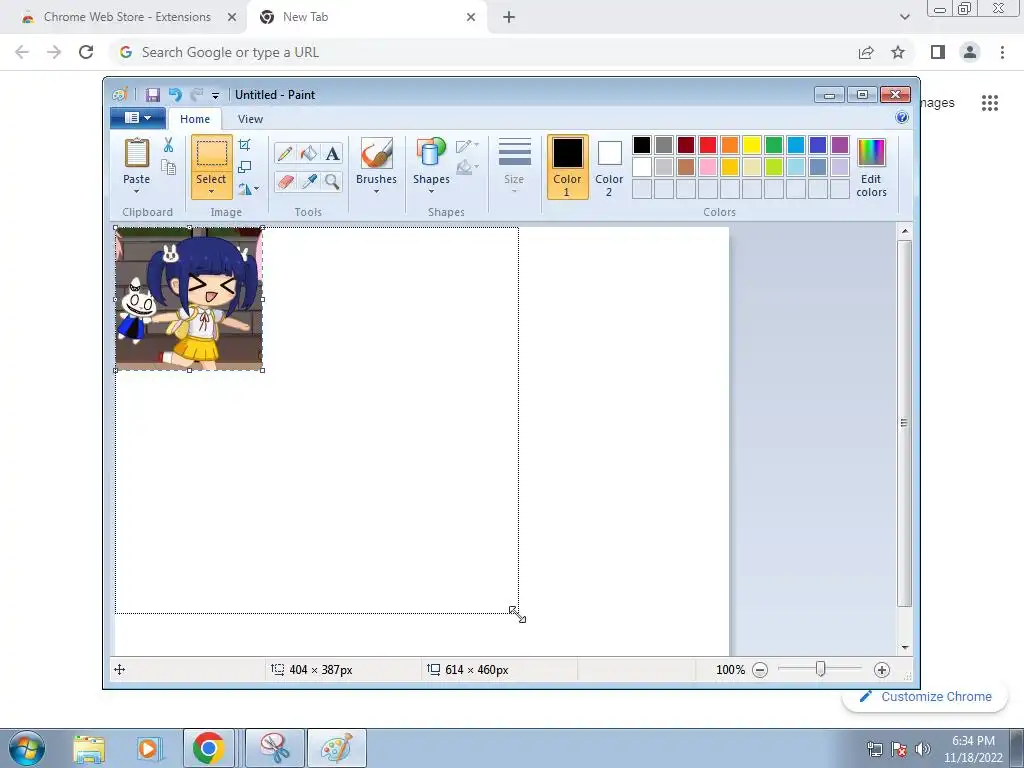Image resolution: width=1024 pixels, height=768 pixels.
Task: Switch to the Home ribbon tab
Action: [195, 119]
